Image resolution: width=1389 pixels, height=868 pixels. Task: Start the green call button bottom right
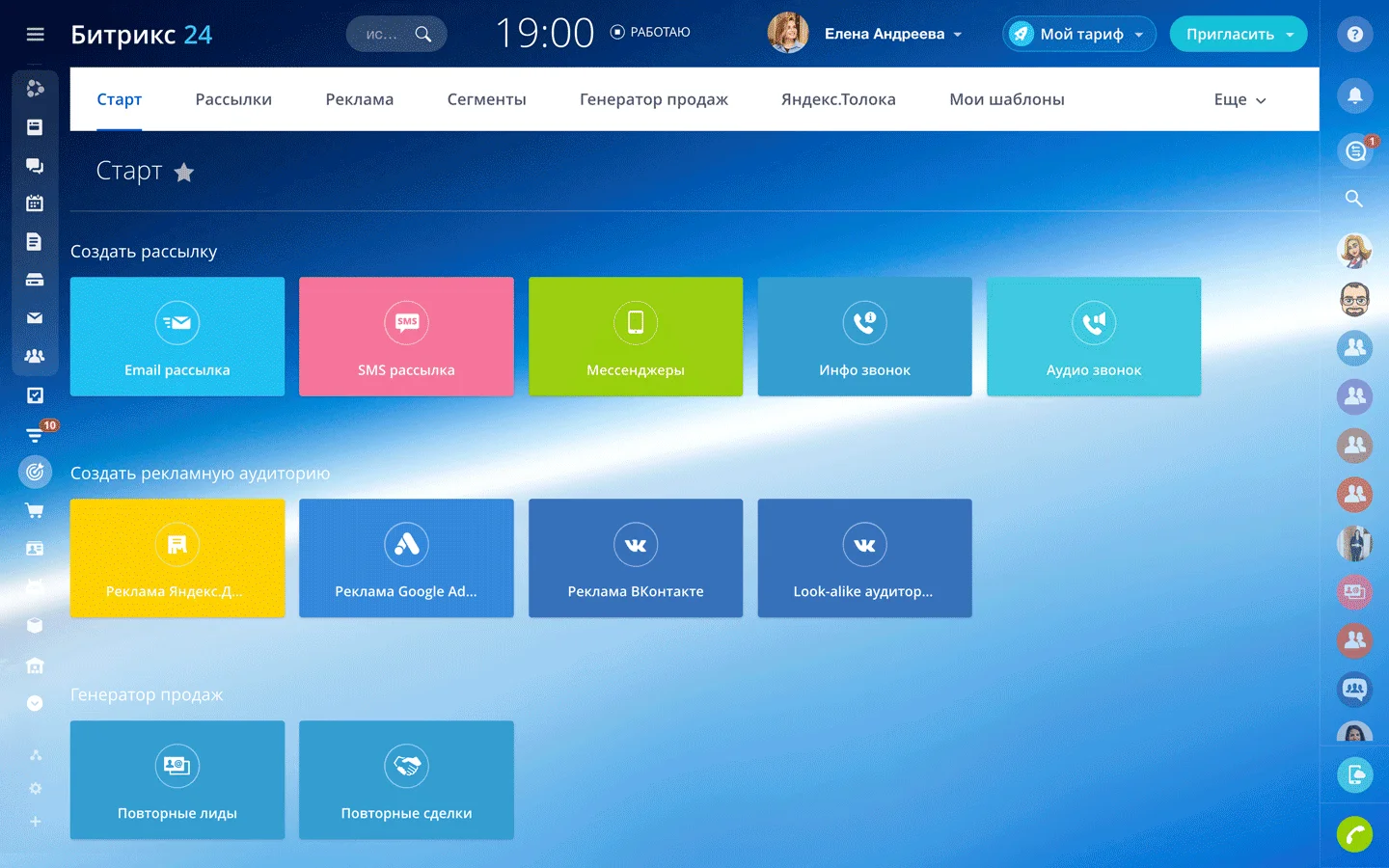coord(1354,834)
